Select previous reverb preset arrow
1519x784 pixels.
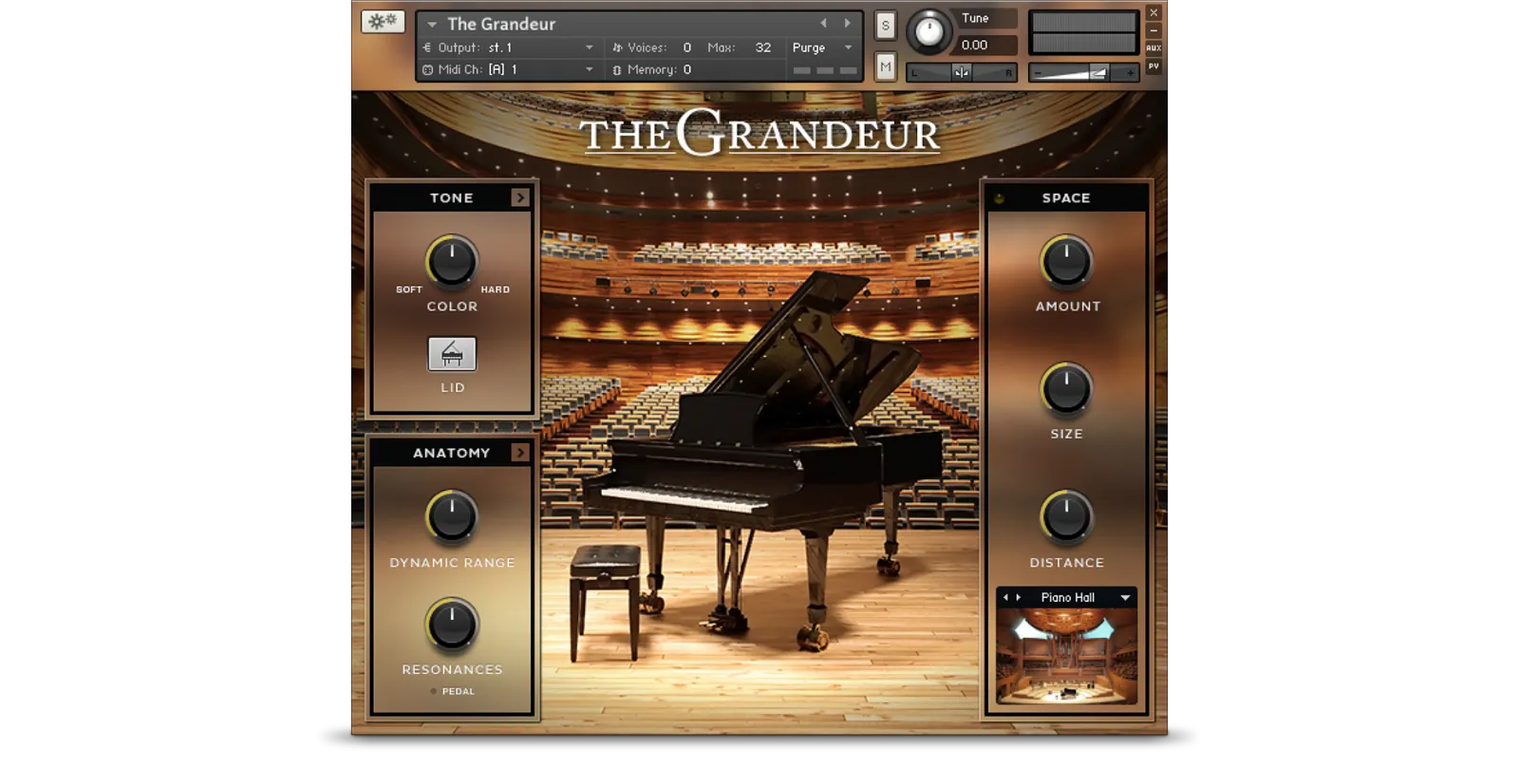[x=1005, y=598]
